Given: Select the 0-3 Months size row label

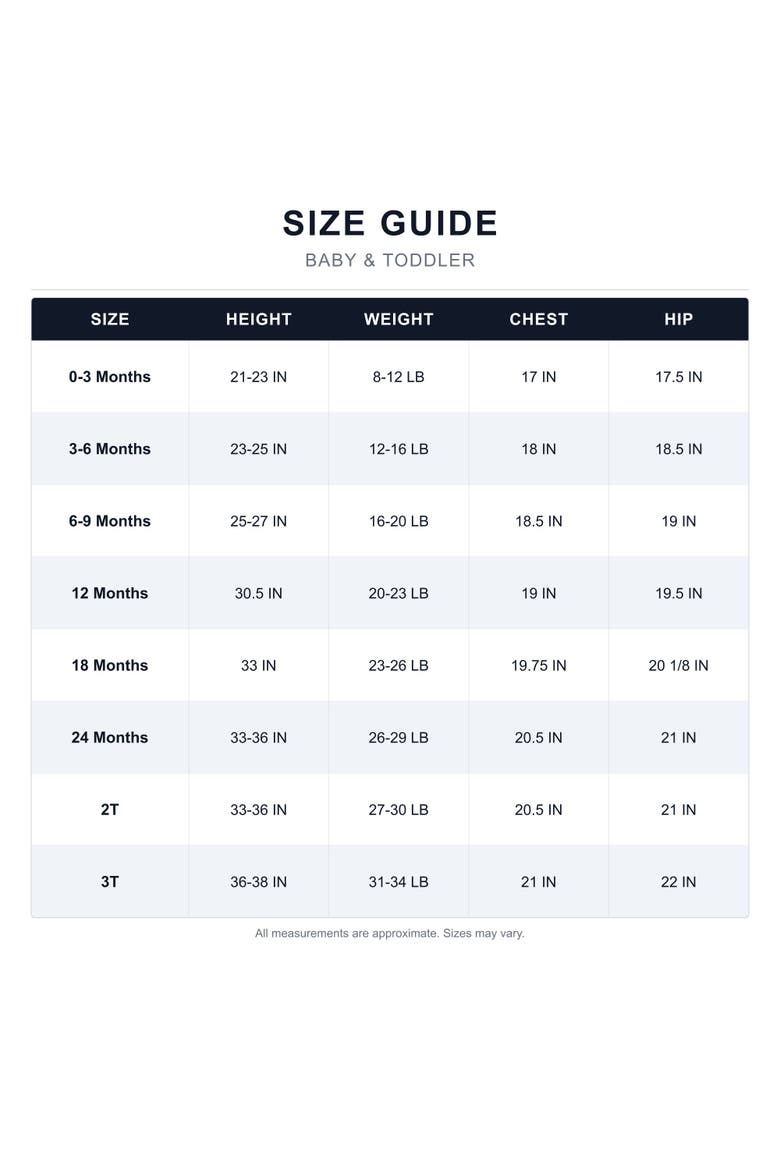Looking at the screenshot, I should [110, 377].
